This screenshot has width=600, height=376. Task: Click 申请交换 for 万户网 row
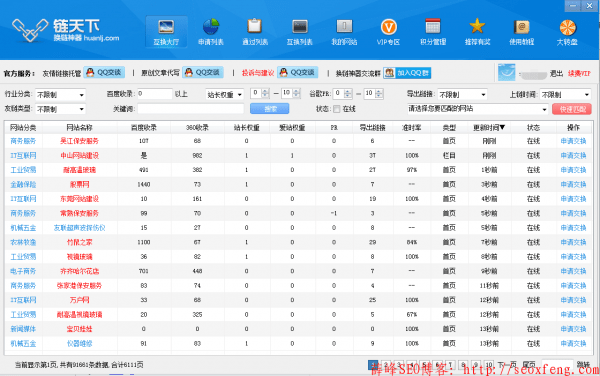(573, 300)
